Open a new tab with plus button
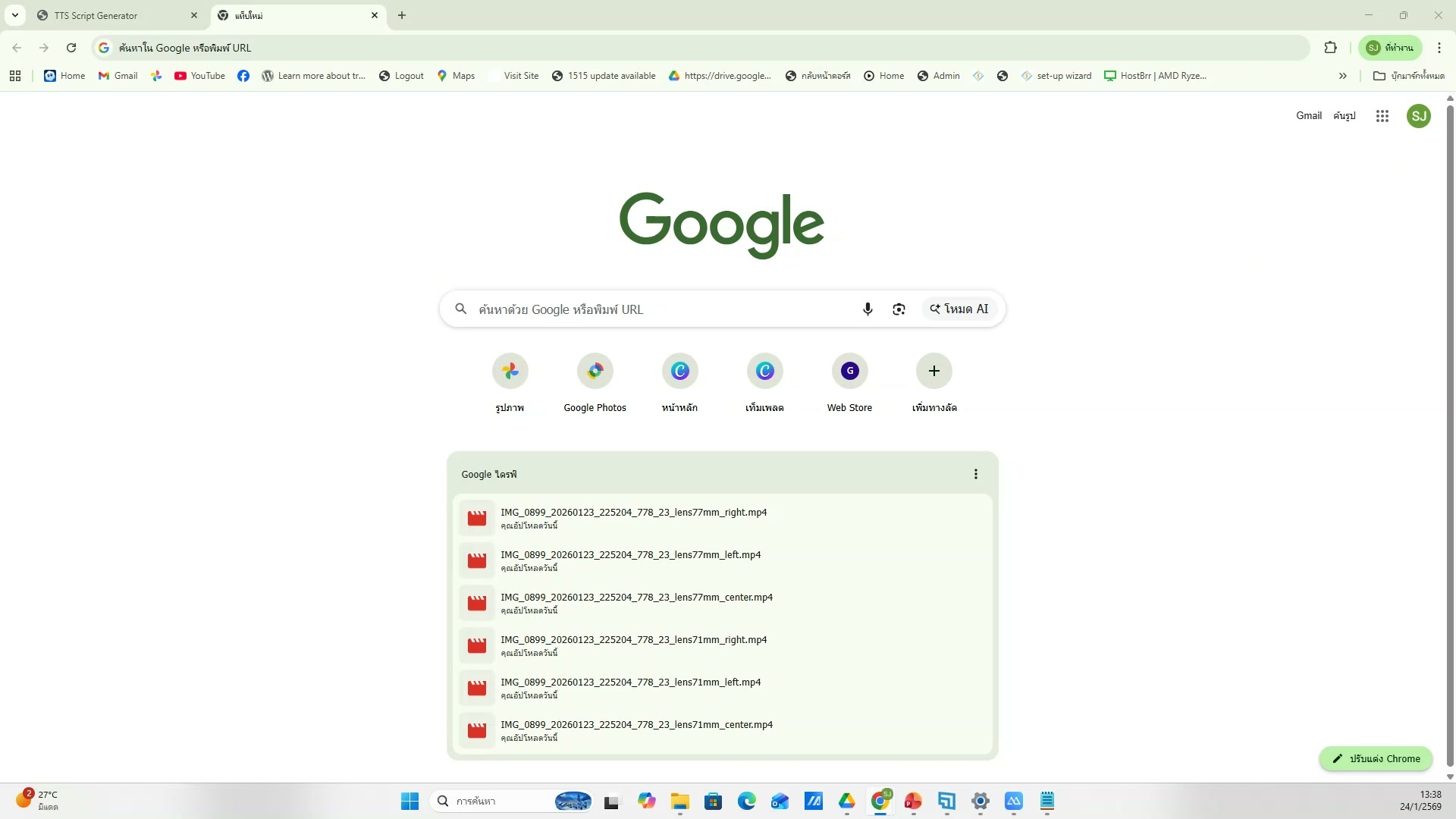Image resolution: width=1456 pixels, height=819 pixels. (402, 15)
